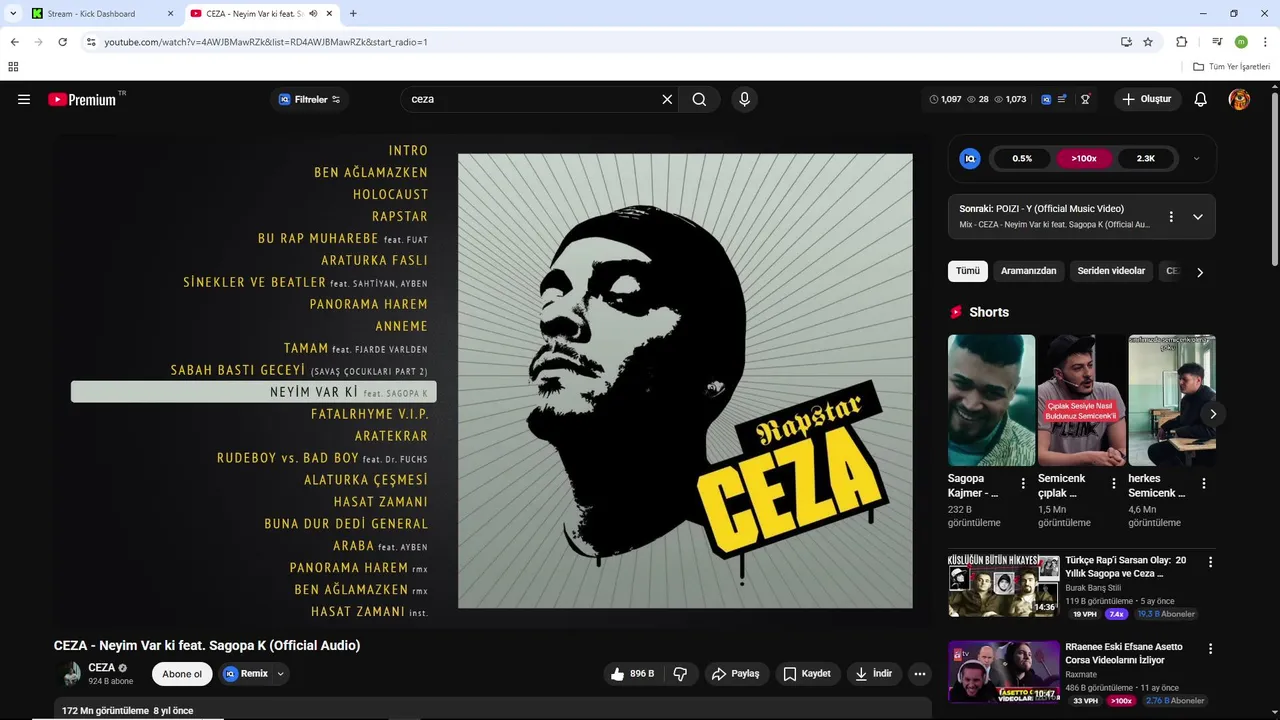1280x720 pixels.
Task: Click the 2.3K vidIQ stat pill
Action: pyautogui.click(x=1146, y=158)
